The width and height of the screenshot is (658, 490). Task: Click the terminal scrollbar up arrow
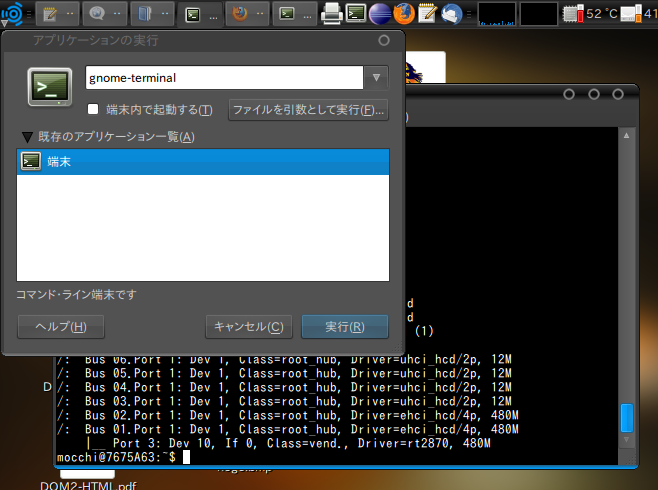[627, 136]
